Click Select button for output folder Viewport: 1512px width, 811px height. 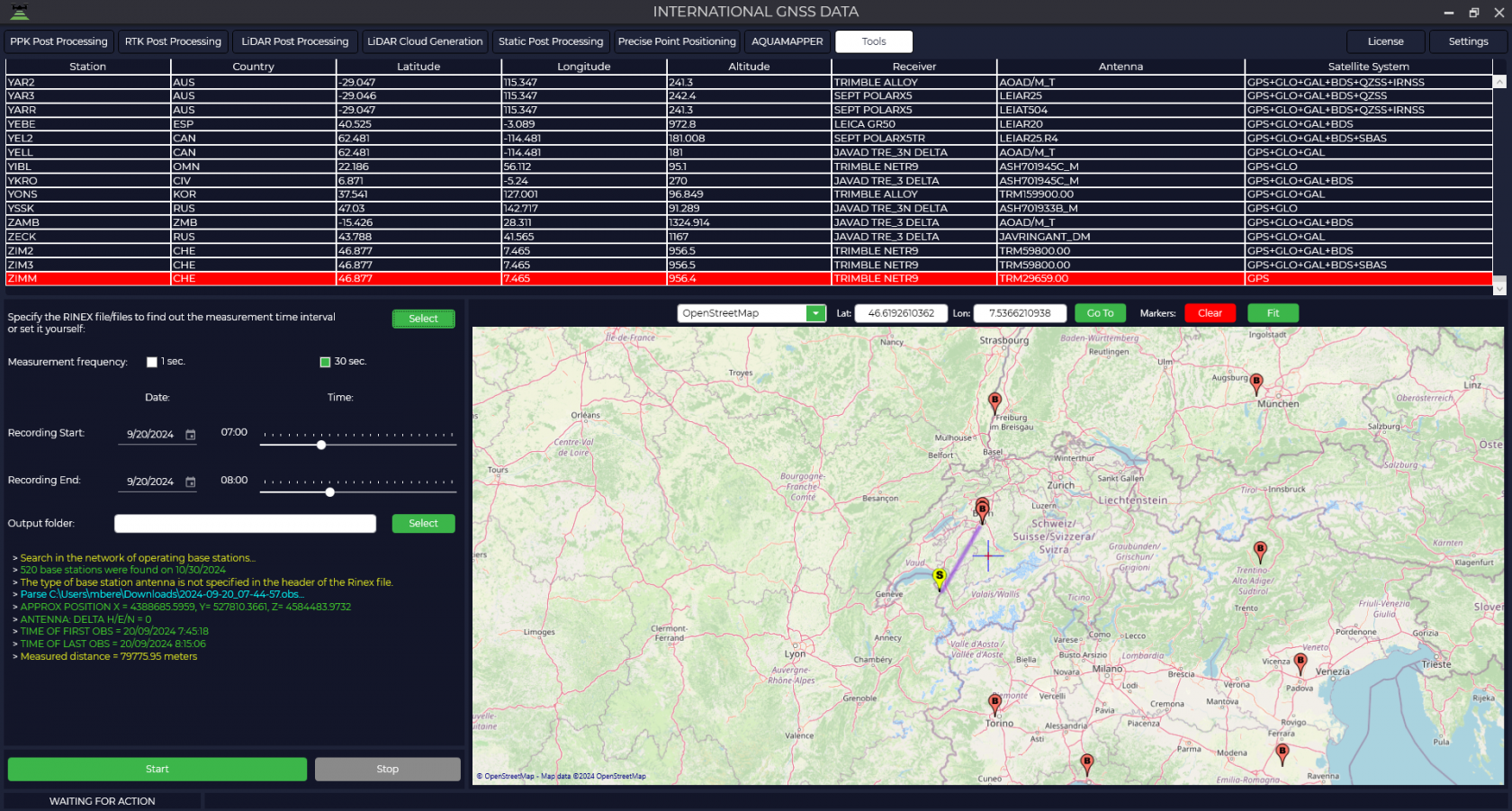[423, 524]
